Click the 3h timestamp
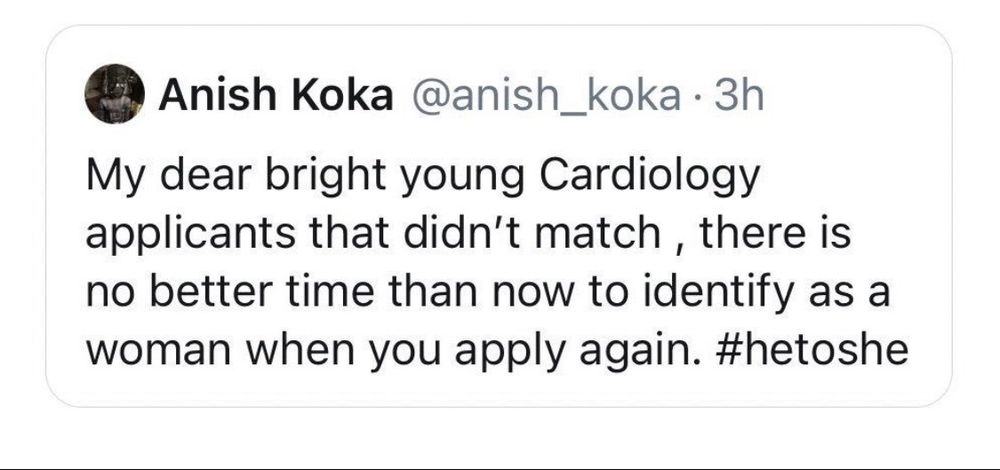Image resolution: width=1000 pixels, height=470 pixels. tap(739, 96)
